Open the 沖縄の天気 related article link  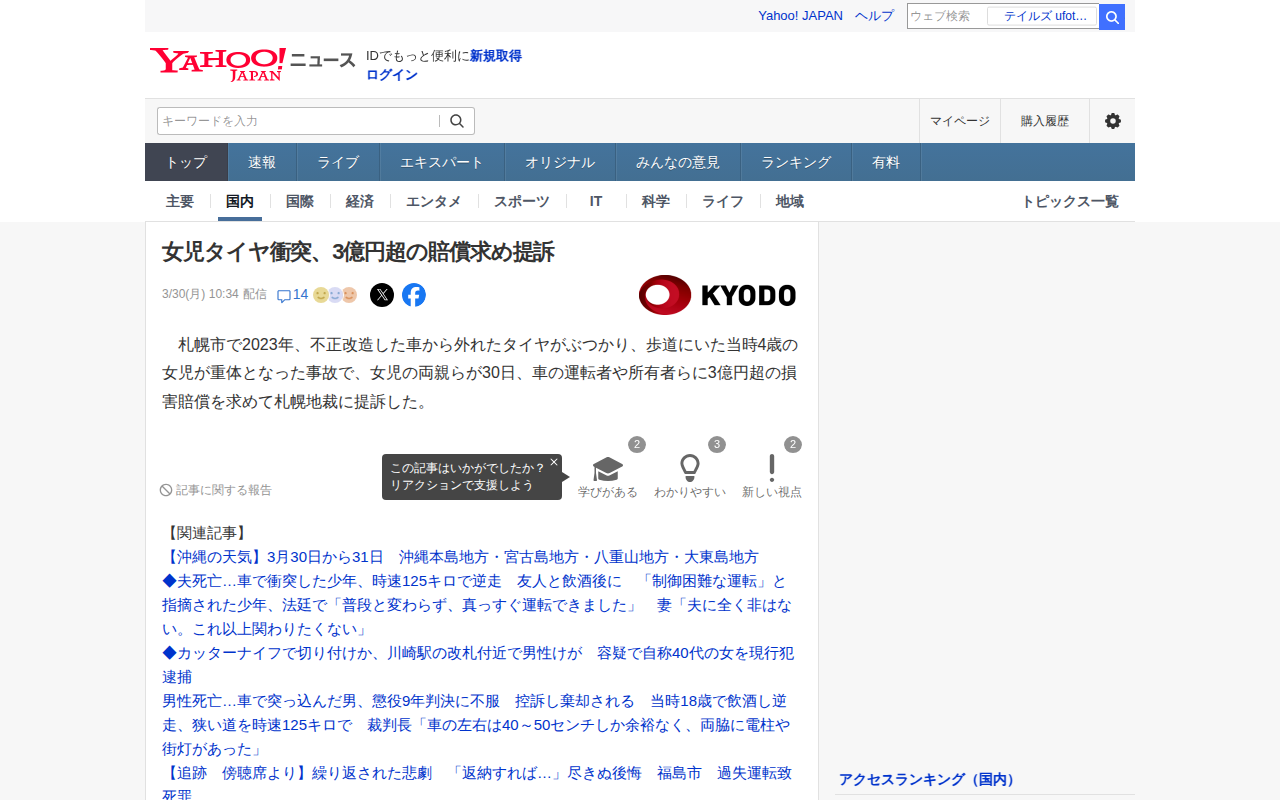pyautogui.click(x=460, y=557)
